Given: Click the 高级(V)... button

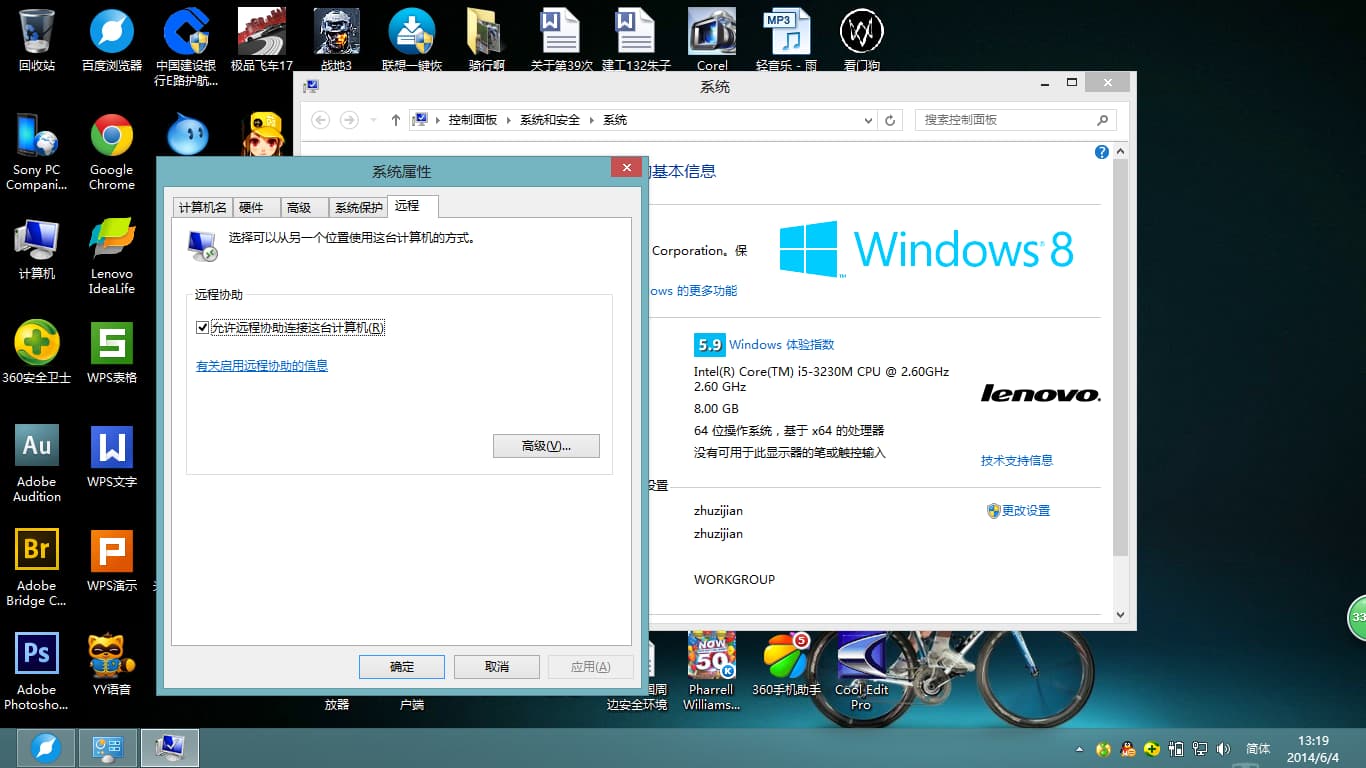Looking at the screenshot, I should 546,446.
